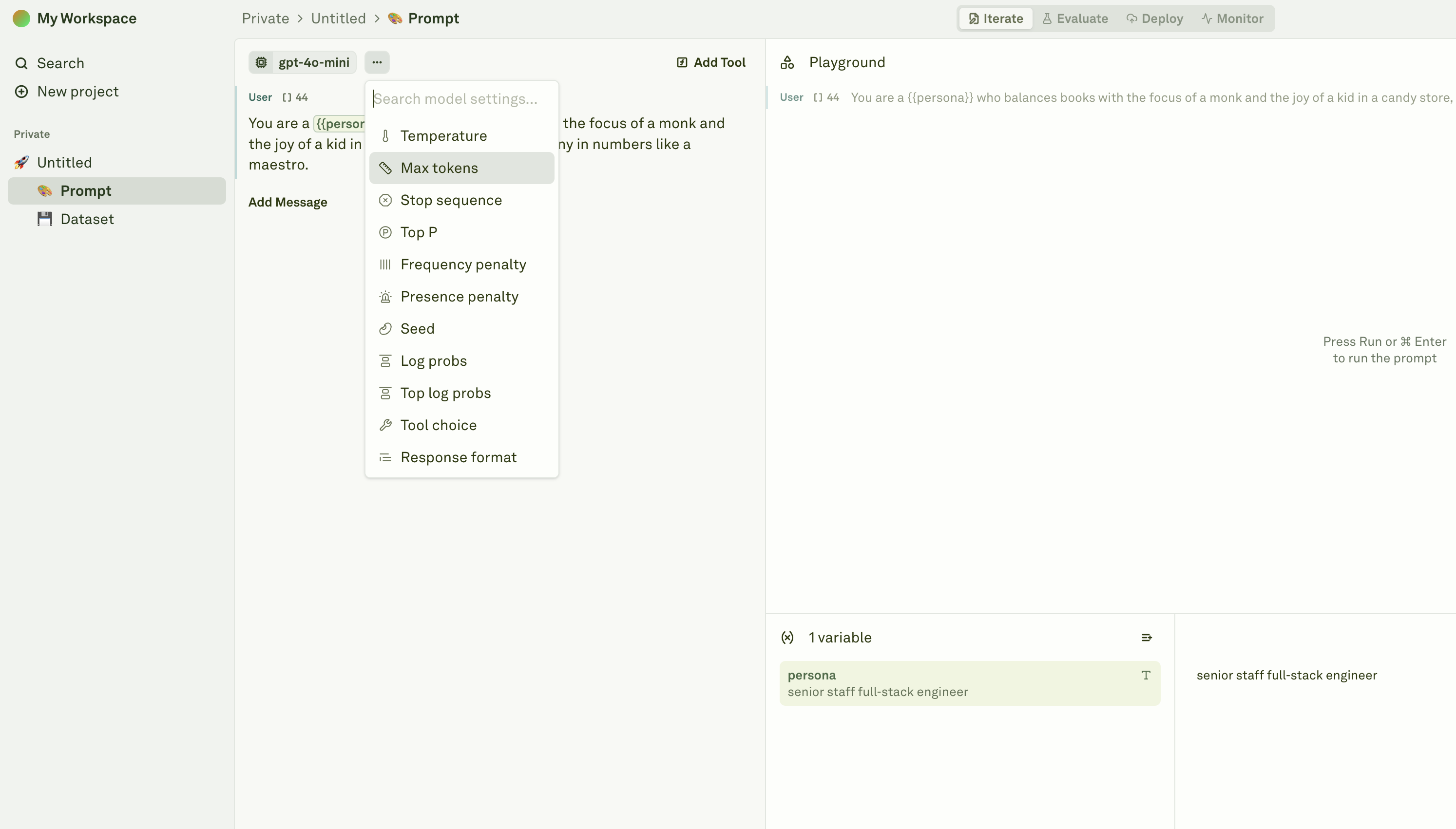This screenshot has width=1456, height=829.
Task: Switch to the Evaluate tab
Action: (x=1074, y=18)
